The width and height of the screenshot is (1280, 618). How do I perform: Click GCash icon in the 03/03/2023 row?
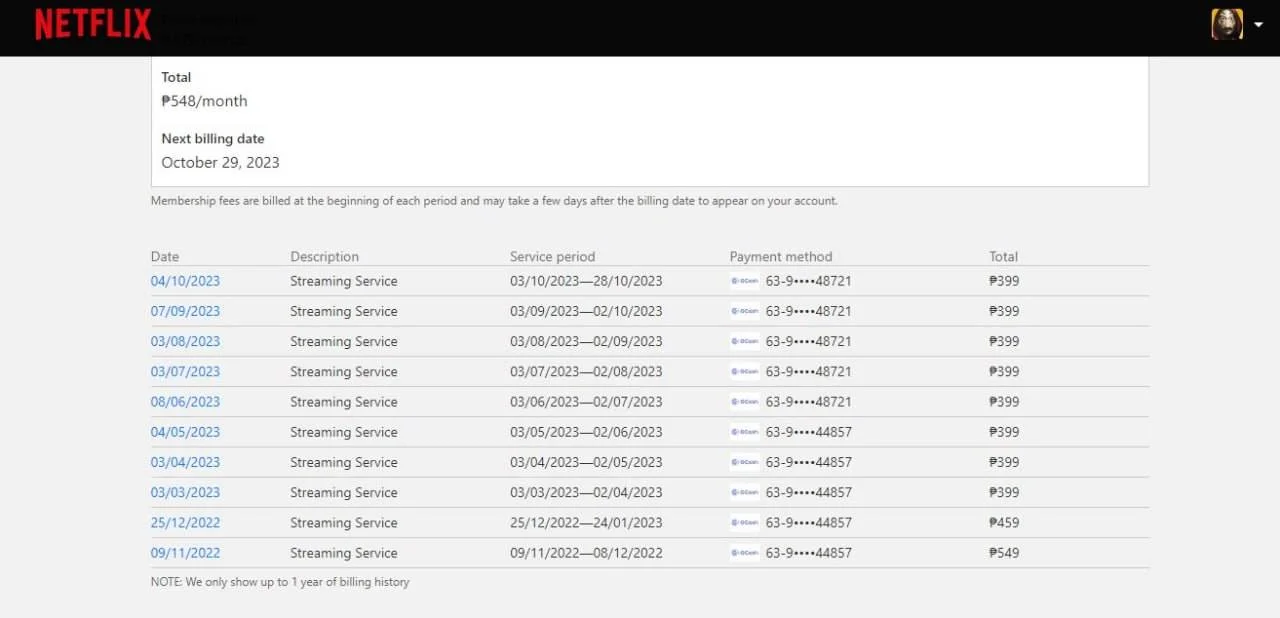click(745, 492)
